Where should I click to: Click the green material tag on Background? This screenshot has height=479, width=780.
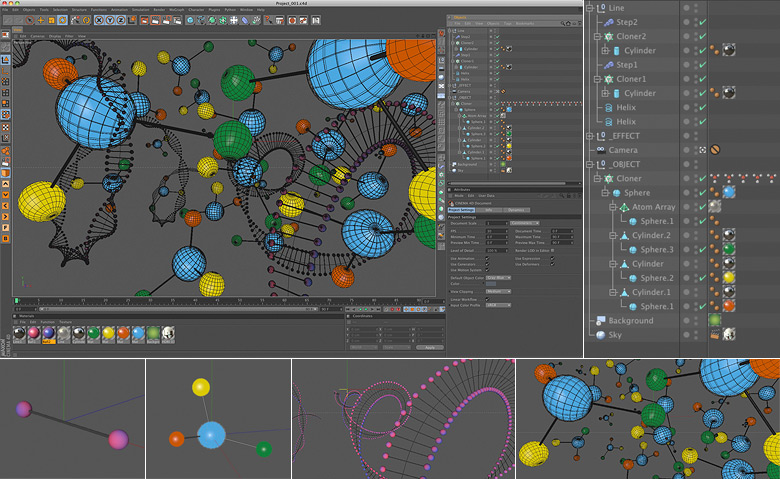click(715, 321)
